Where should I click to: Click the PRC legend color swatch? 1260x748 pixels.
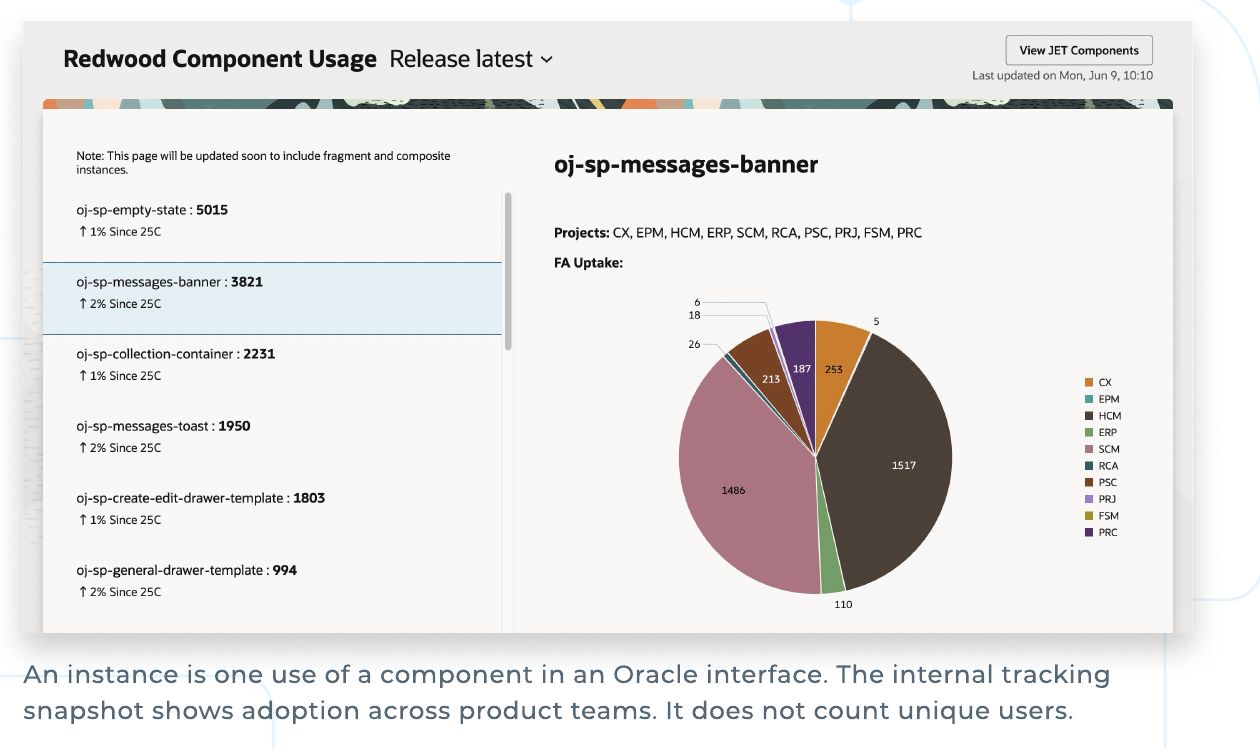1089,532
